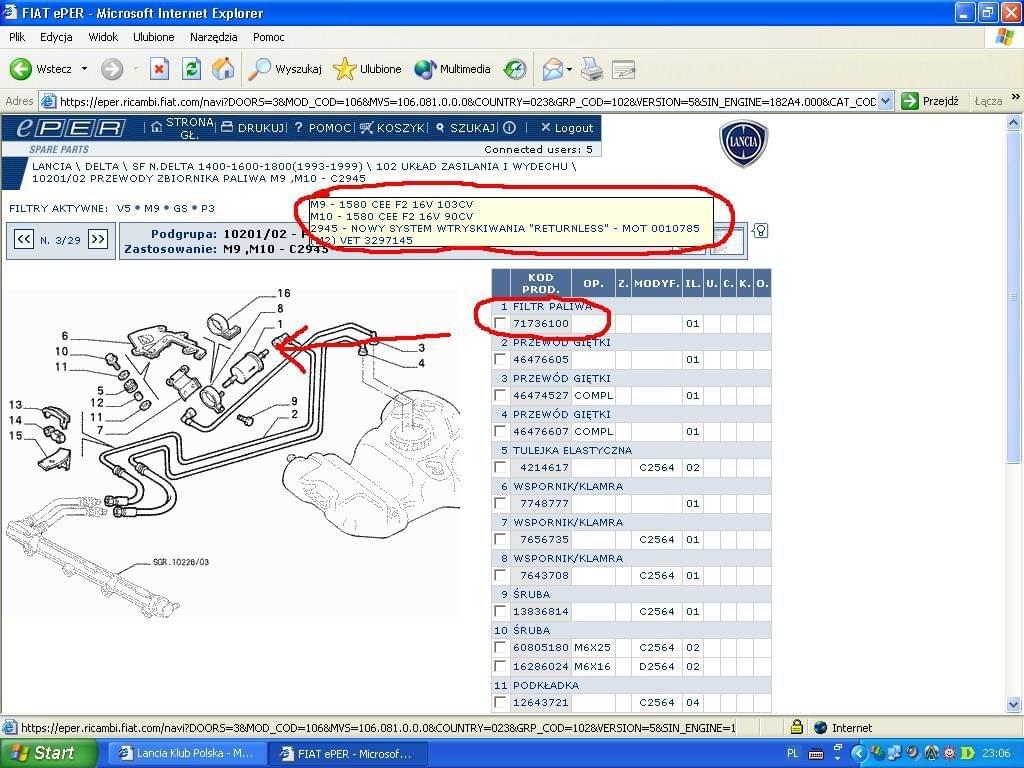Click the SZUKAJ search link
The height and width of the screenshot is (768, 1024).
(x=466, y=128)
